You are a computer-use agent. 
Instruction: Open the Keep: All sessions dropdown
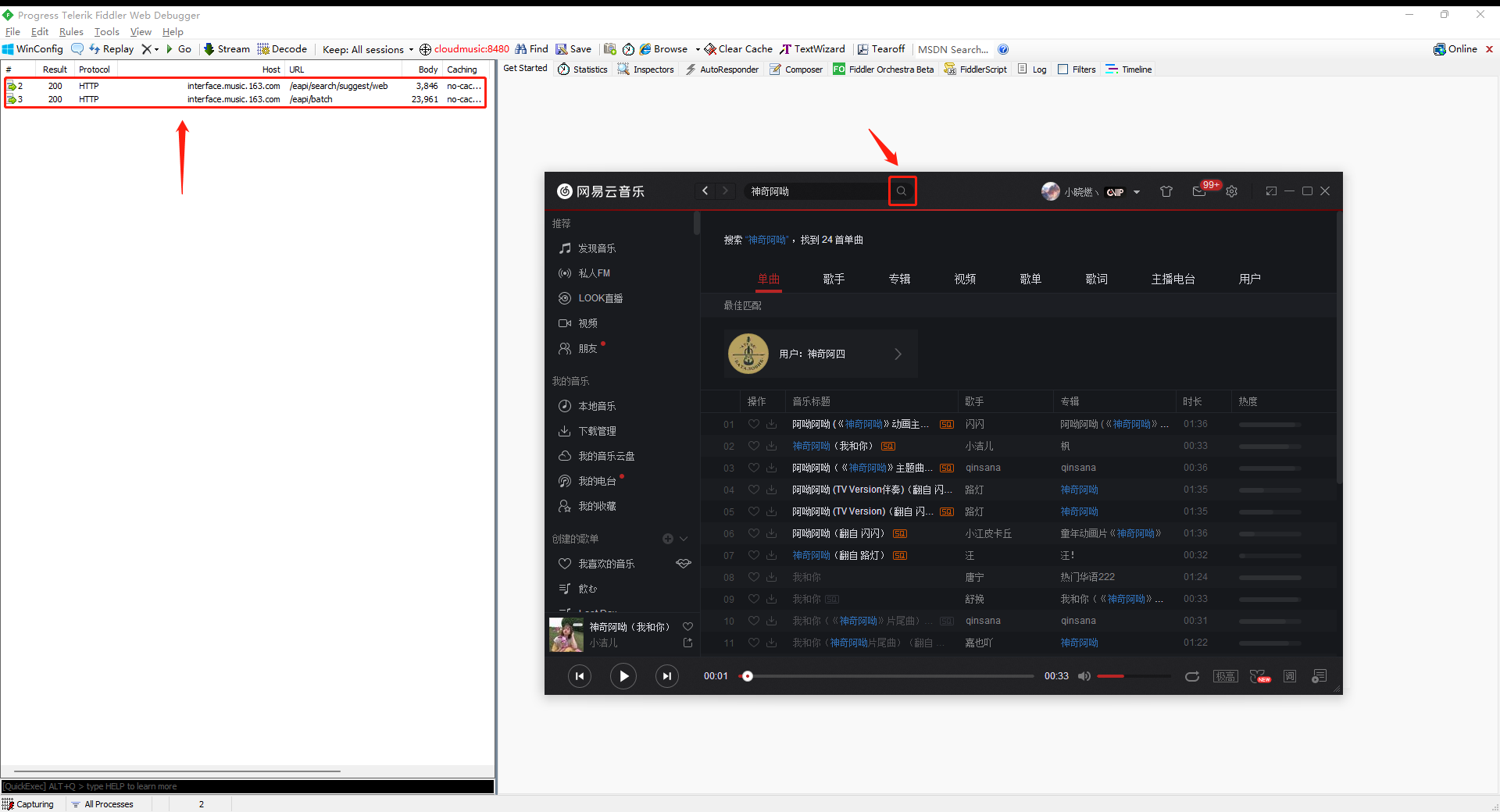(x=368, y=49)
